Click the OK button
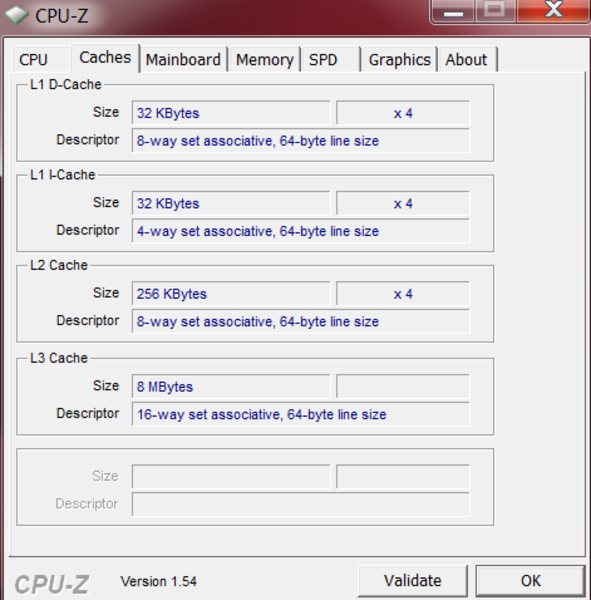The height and width of the screenshot is (600, 591). [x=531, y=581]
